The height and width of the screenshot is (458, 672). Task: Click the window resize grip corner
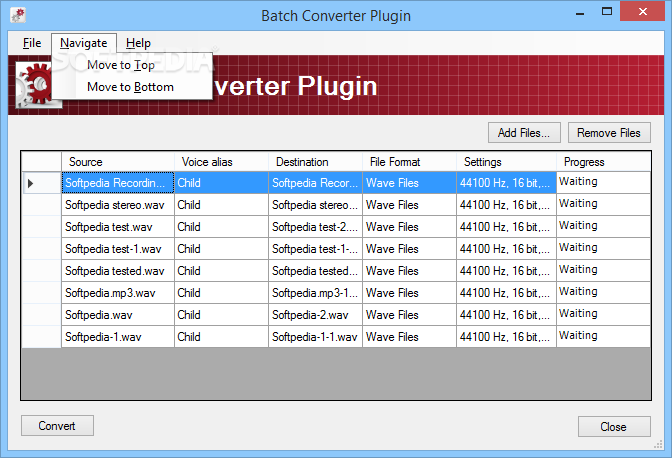[658, 445]
